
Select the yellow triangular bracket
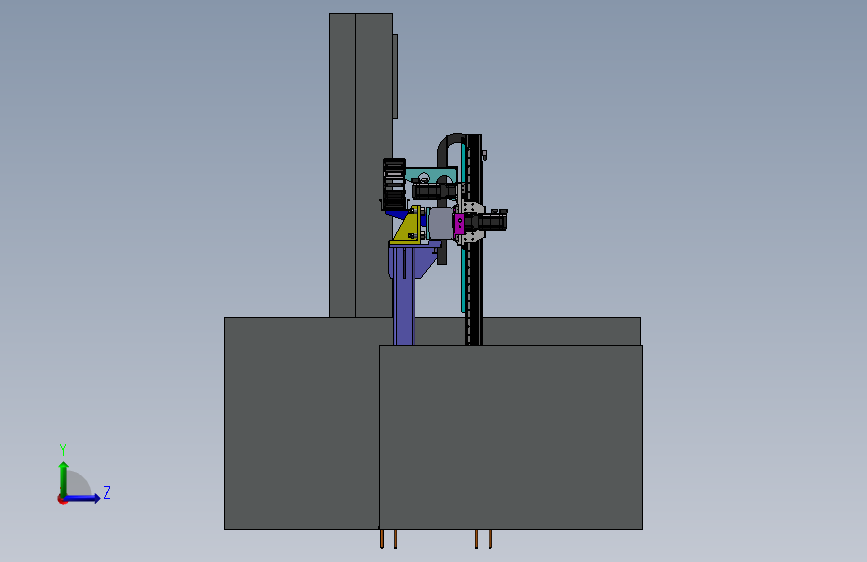tap(407, 228)
